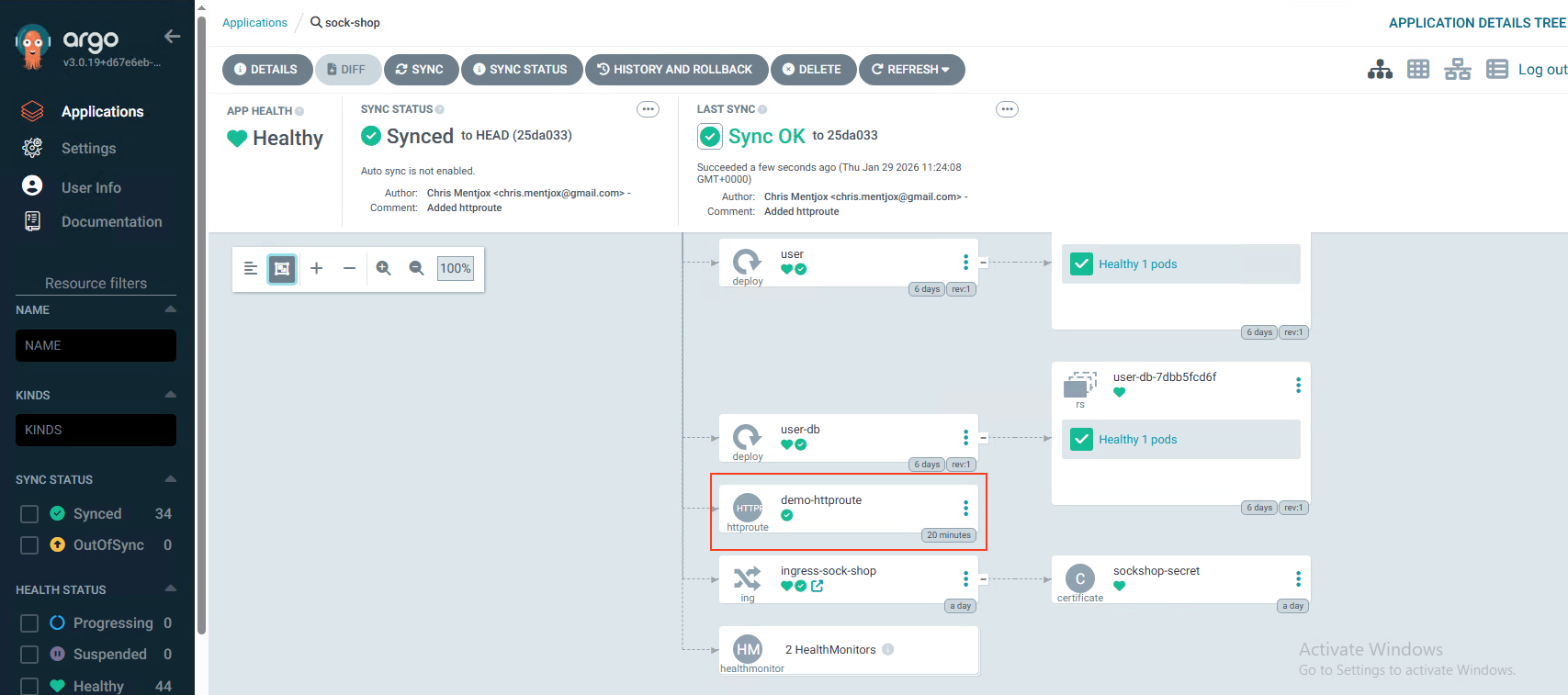This screenshot has height=695, width=1568.
Task: Click the zoom-out magnifier icon in the graph toolbar
Action: (x=417, y=268)
